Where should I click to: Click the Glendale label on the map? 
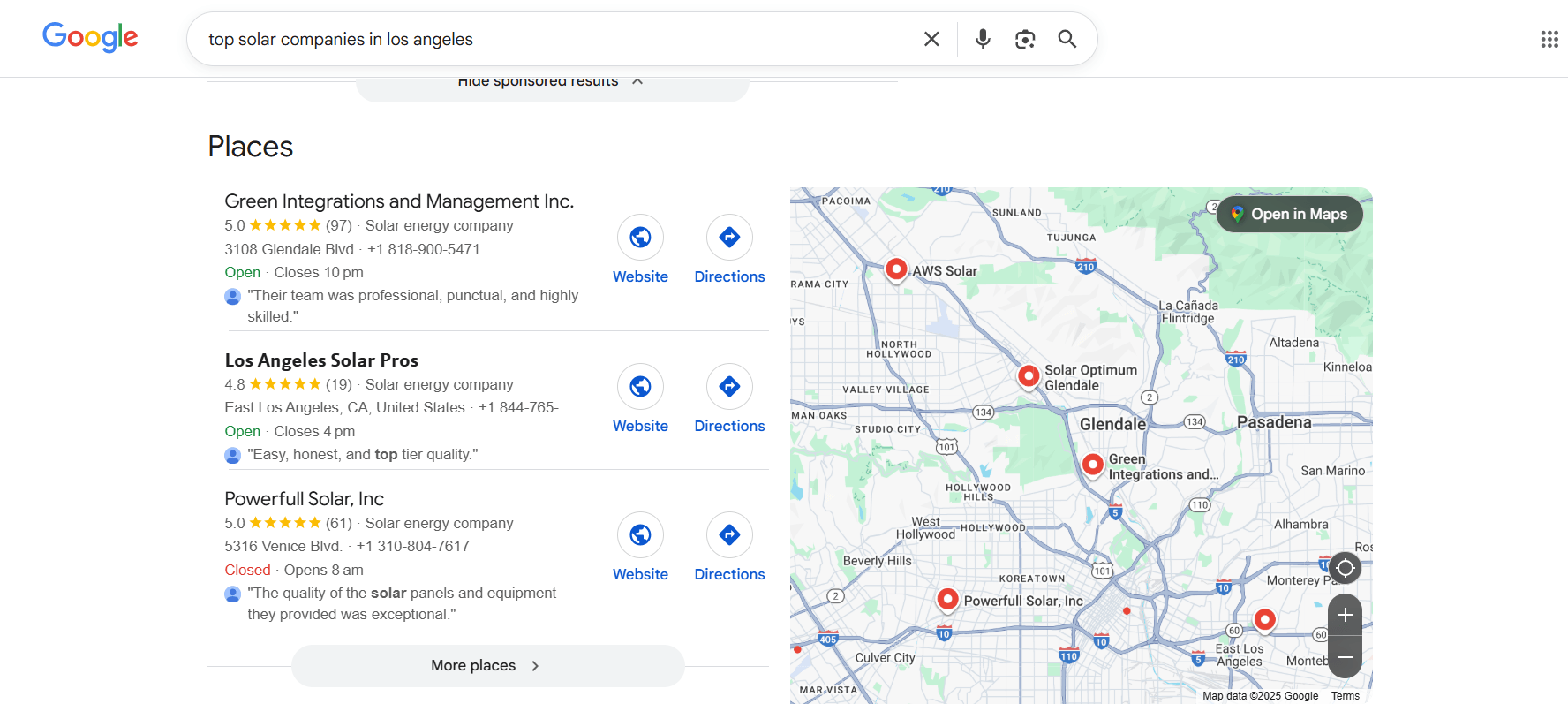(x=1112, y=424)
